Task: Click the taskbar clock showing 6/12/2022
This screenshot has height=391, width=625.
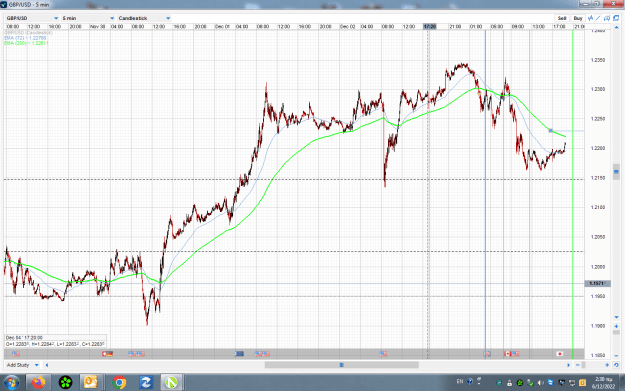Action: (603, 383)
